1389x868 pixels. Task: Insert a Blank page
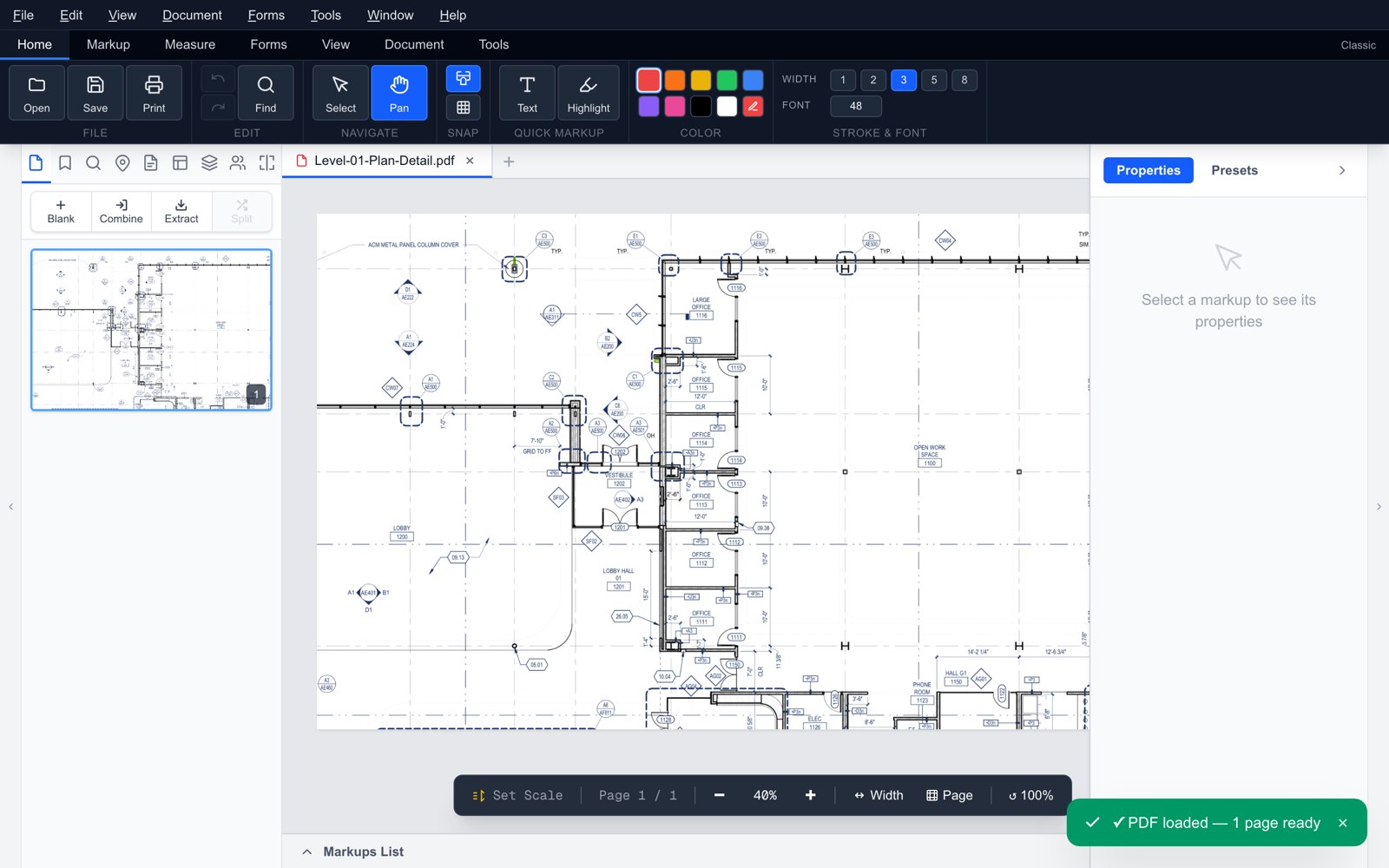coord(61,211)
